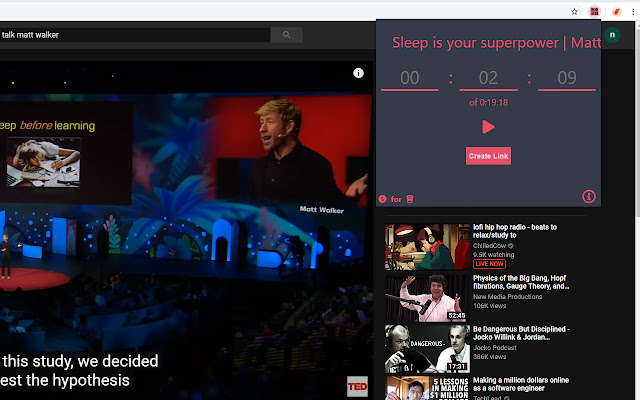This screenshot has height=400, width=640.
Task: Open the info circle icon in popup
Action: click(x=589, y=197)
